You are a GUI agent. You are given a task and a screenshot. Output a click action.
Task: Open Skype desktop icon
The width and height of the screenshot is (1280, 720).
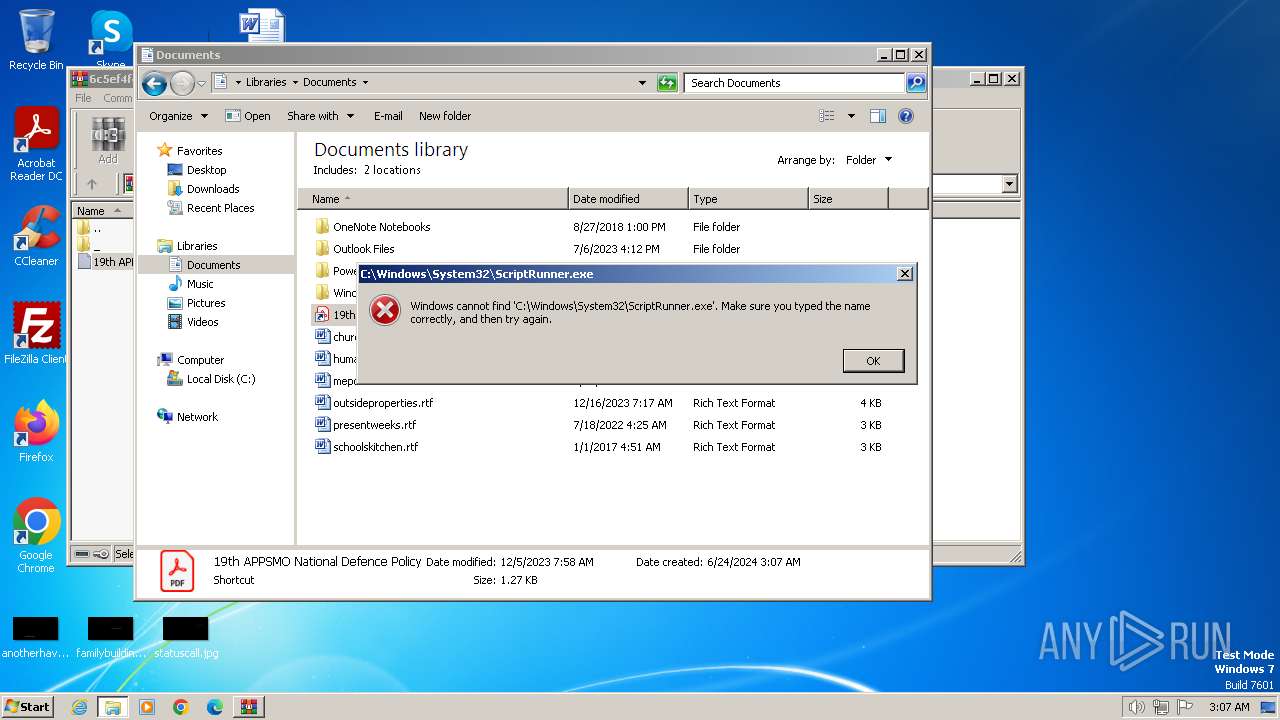(111, 38)
